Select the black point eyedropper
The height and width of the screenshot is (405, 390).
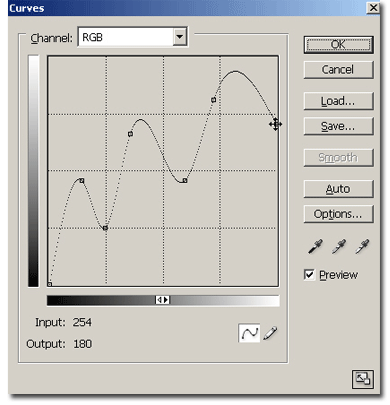(315, 246)
